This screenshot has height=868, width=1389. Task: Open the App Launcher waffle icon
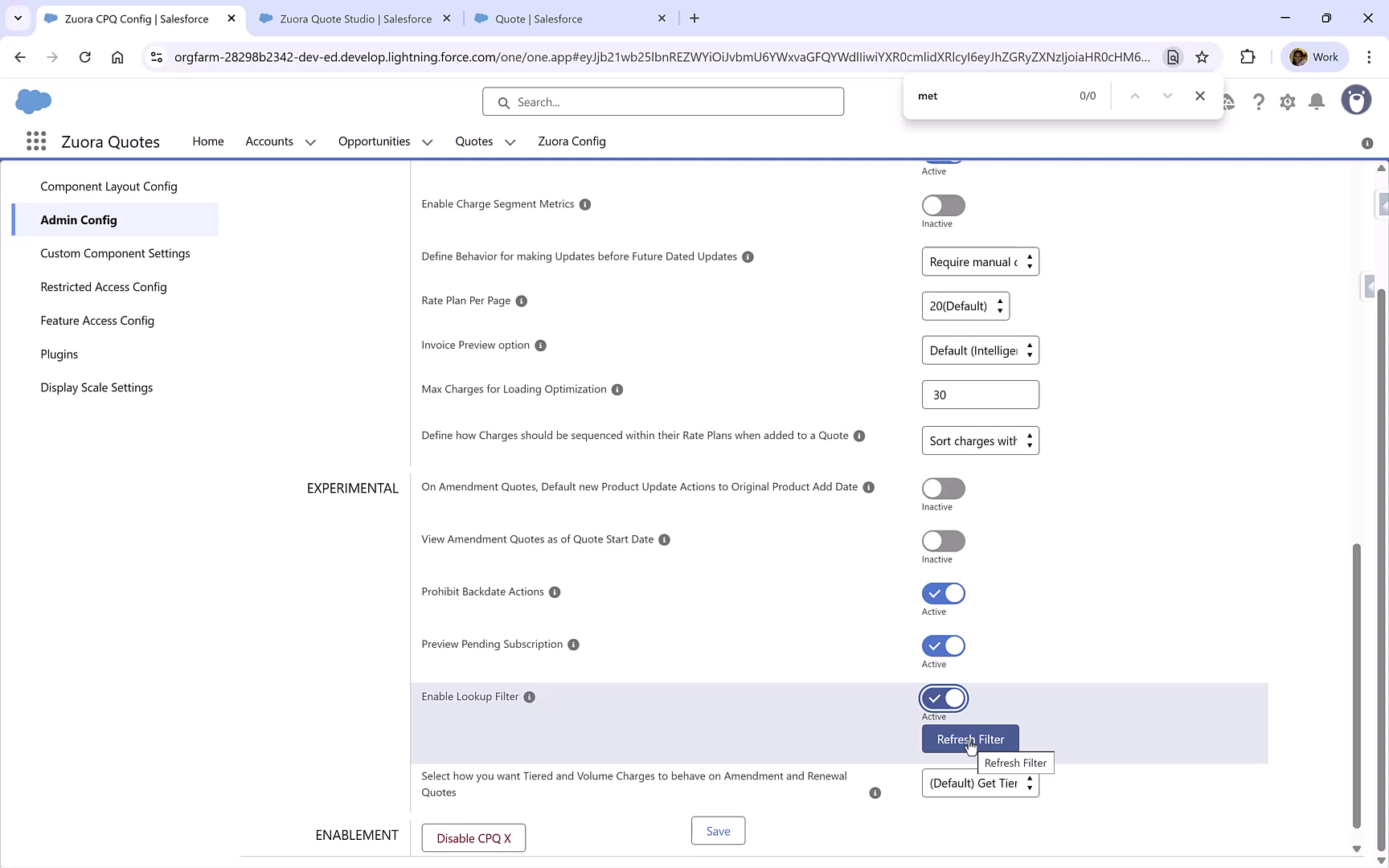[36, 141]
